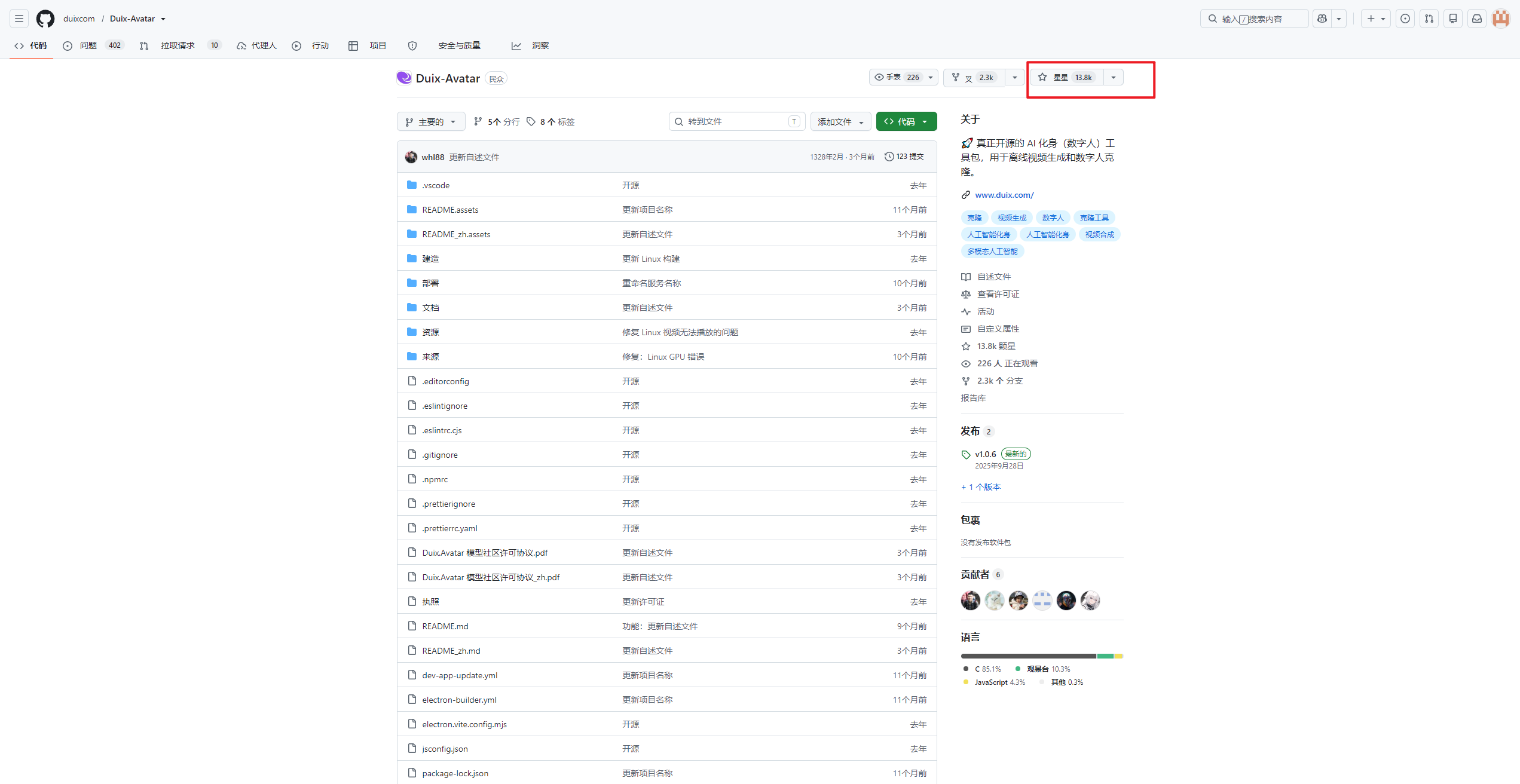Switch to the 拉取请求 tab
The width and height of the screenshot is (1520, 784).
click(180, 45)
